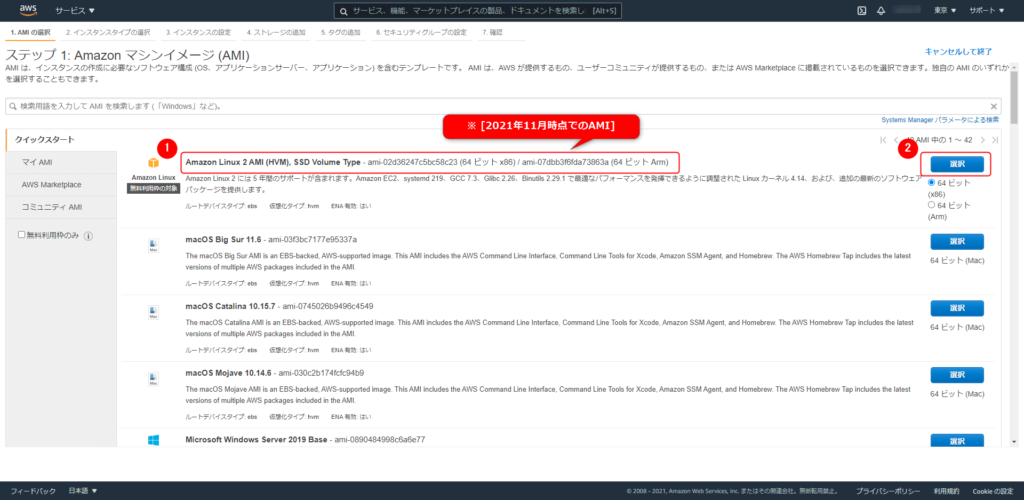1024x500 pixels.
Task: Click 選択 for macOS Mojave 10.14.6
Action: pyautogui.click(x=957, y=375)
